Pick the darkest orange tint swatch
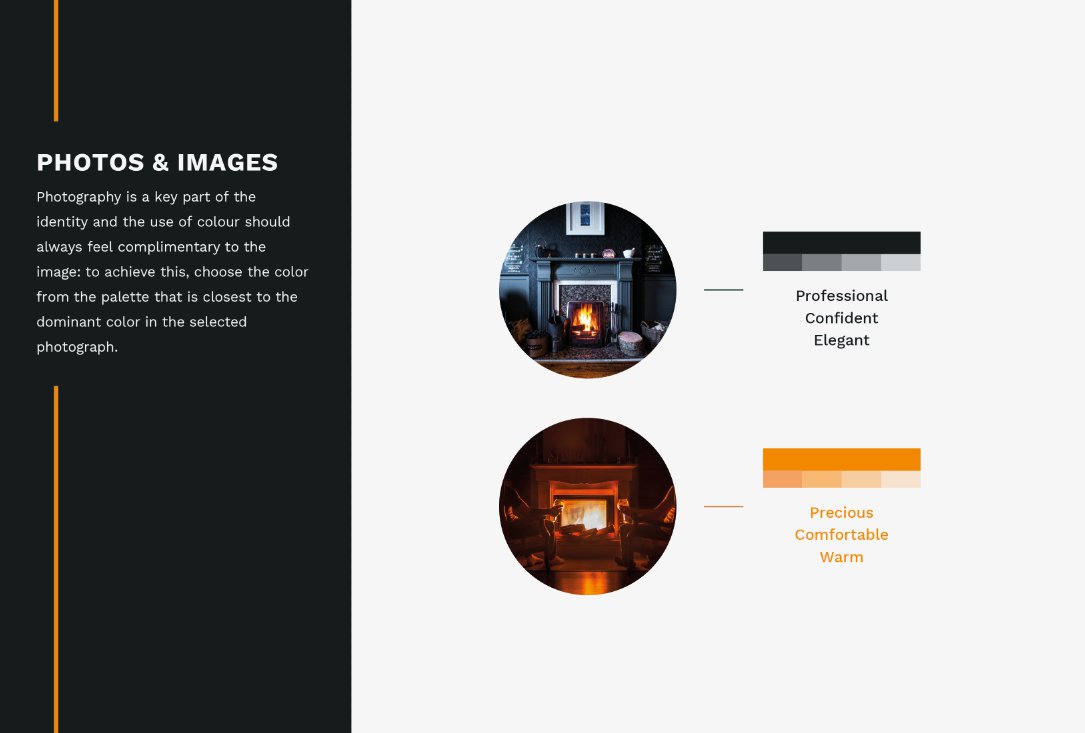 [782, 480]
